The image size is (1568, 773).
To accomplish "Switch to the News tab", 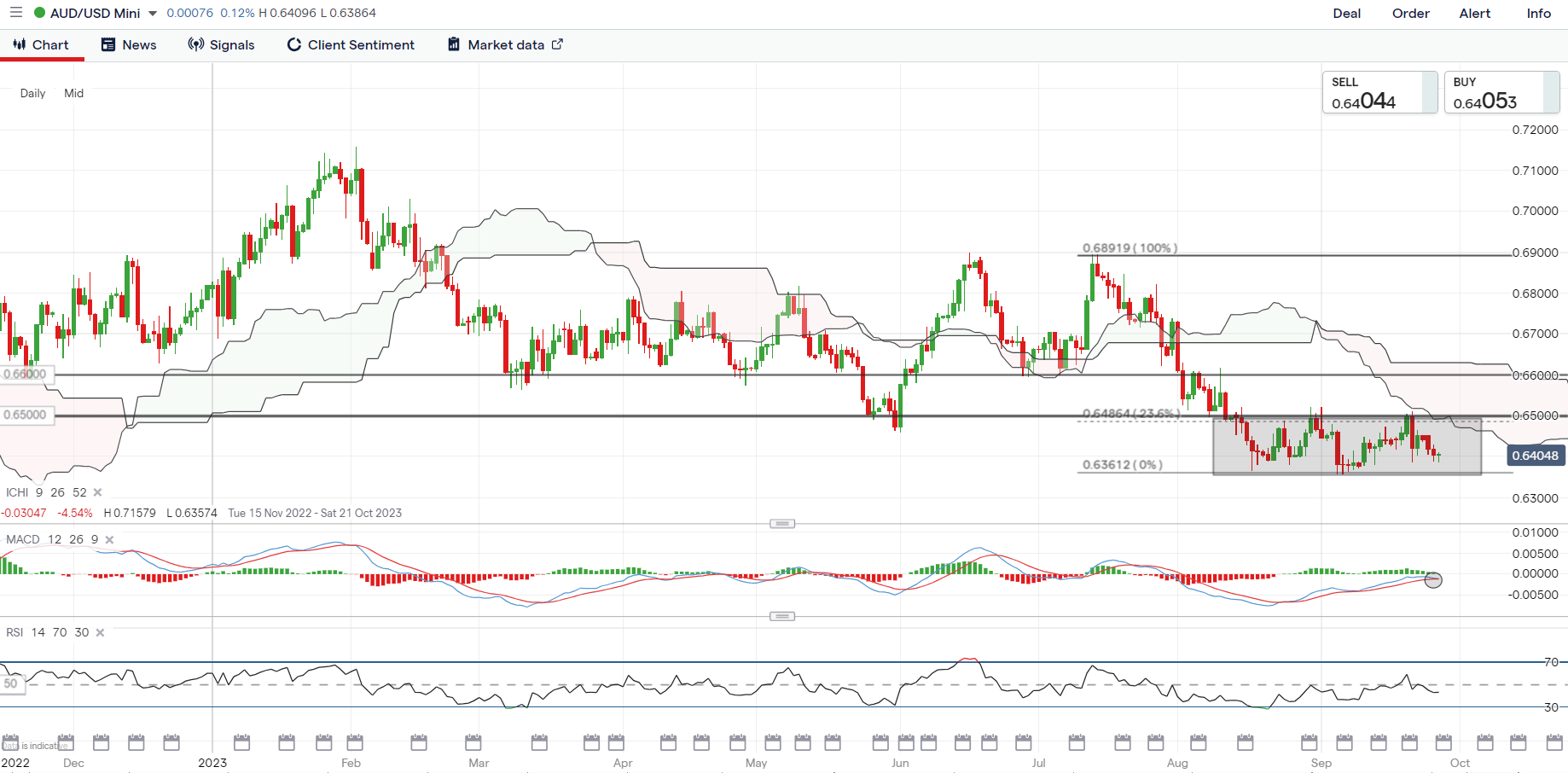I will pos(129,45).
